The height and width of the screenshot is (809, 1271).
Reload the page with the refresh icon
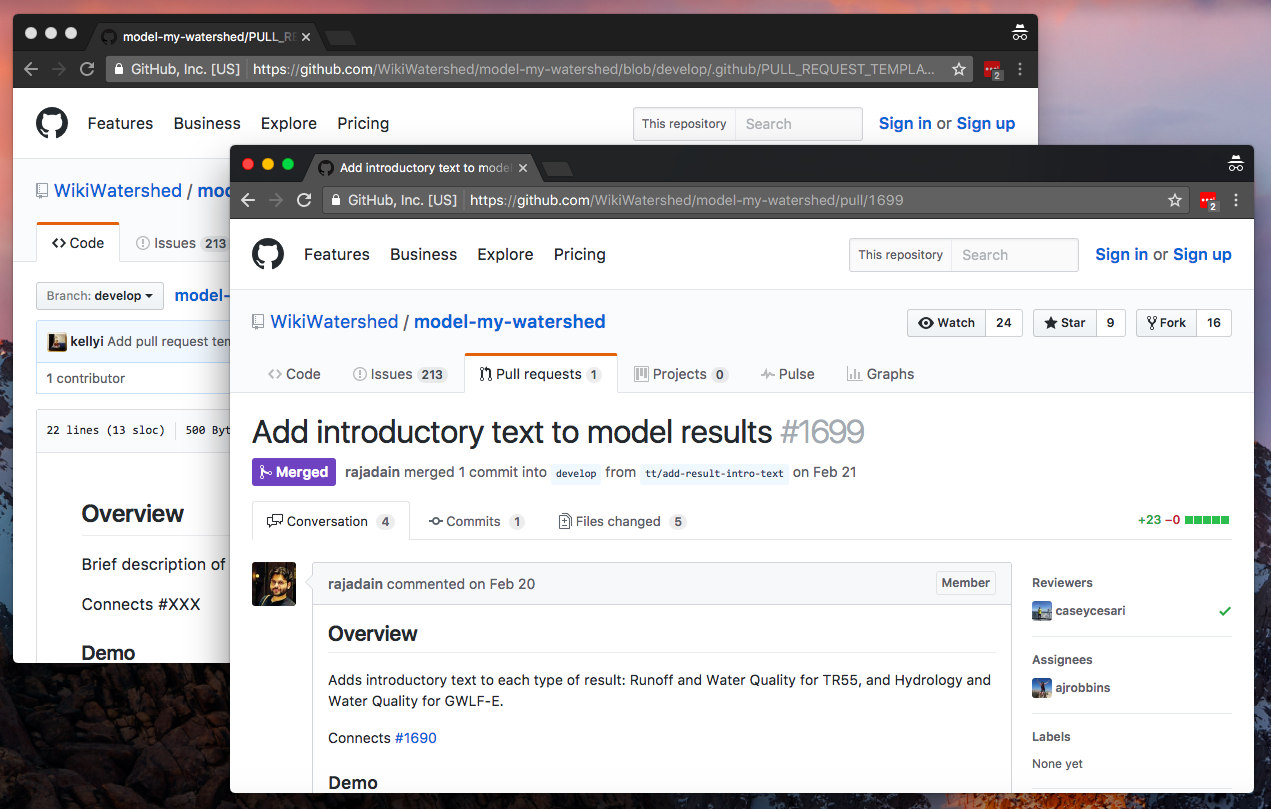304,200
